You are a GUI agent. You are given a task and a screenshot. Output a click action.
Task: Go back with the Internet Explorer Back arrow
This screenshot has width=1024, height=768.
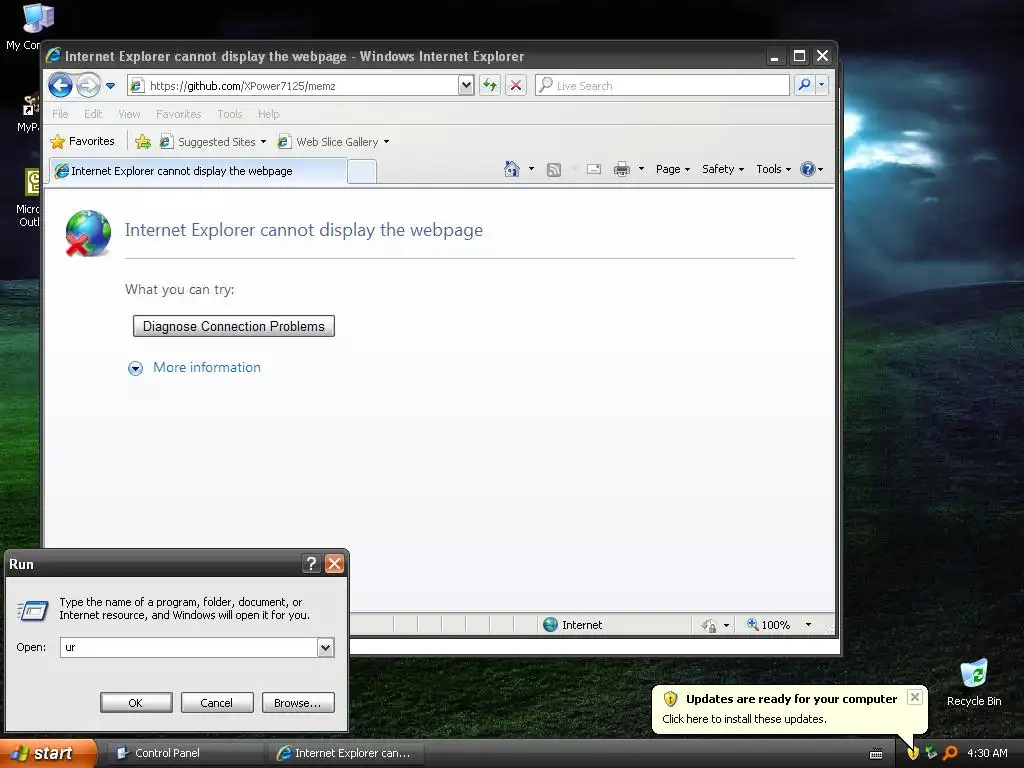point(60,85)
